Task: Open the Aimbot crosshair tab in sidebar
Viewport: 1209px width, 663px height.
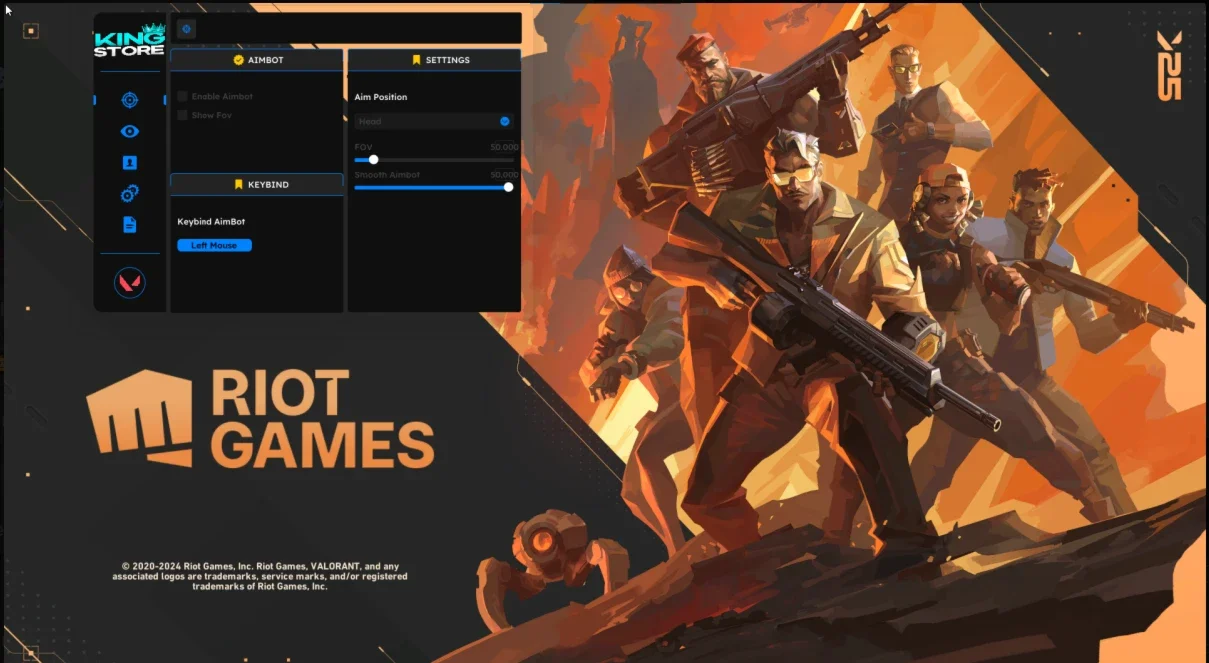Action: 129,100
